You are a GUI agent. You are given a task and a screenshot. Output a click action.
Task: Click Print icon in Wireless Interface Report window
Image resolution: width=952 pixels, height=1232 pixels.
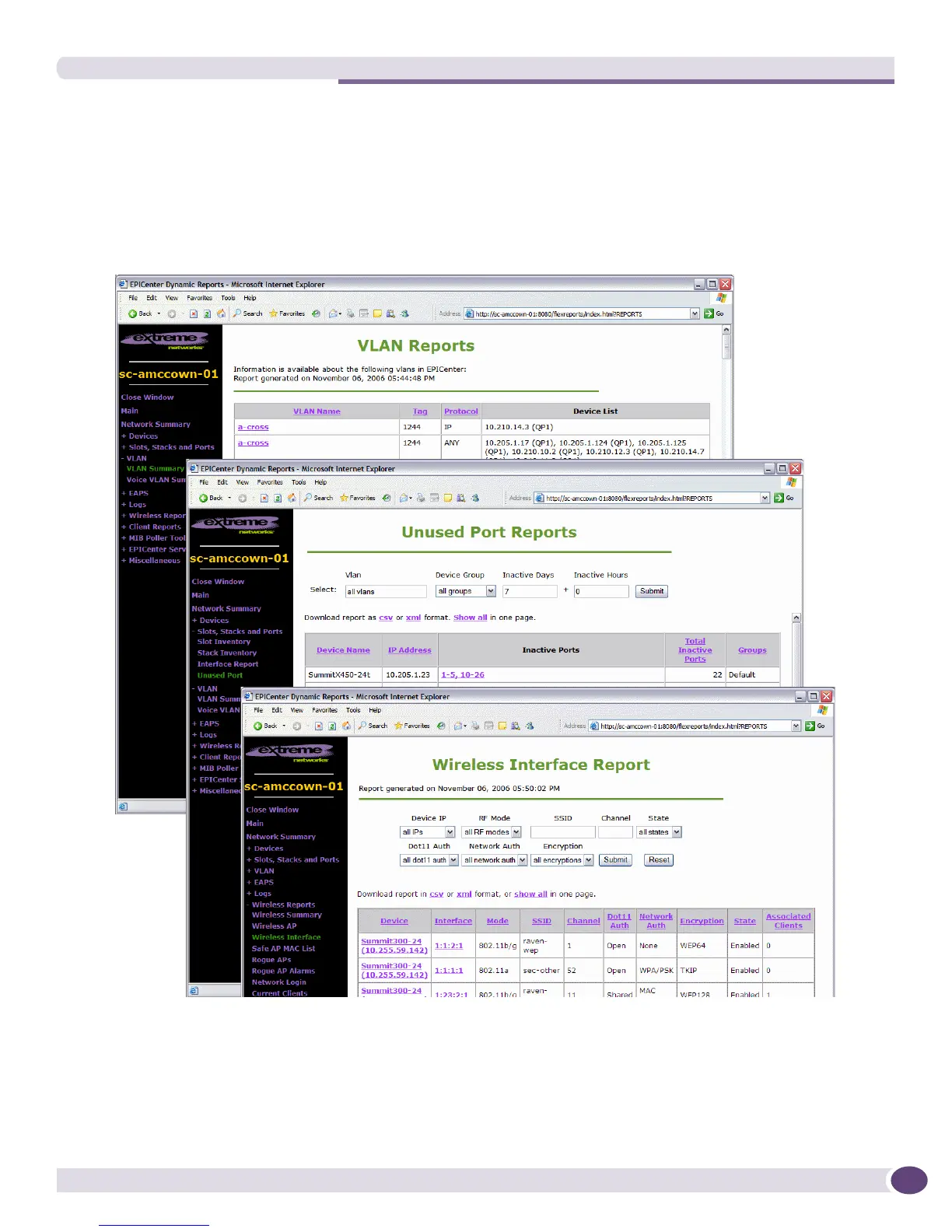coord(475,726)
